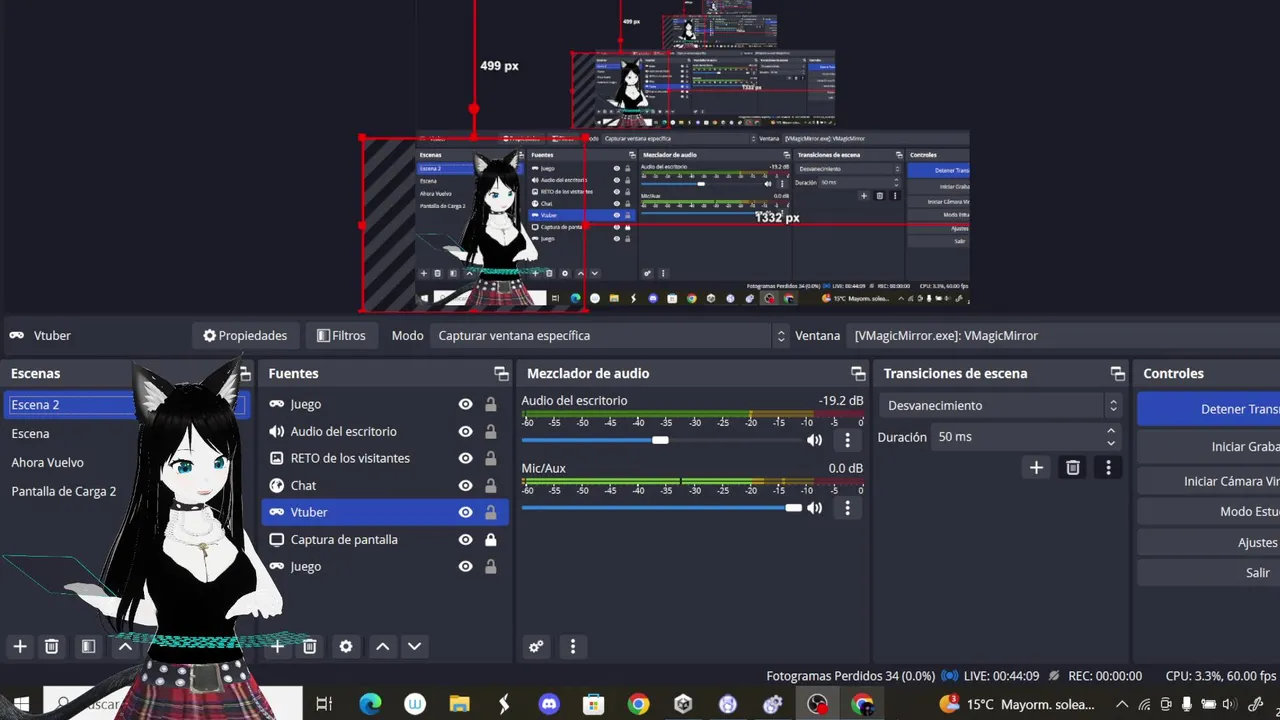Open Audio del escritorio options menu
This screenshot has height=720, width=1280.
click(847, 440)
